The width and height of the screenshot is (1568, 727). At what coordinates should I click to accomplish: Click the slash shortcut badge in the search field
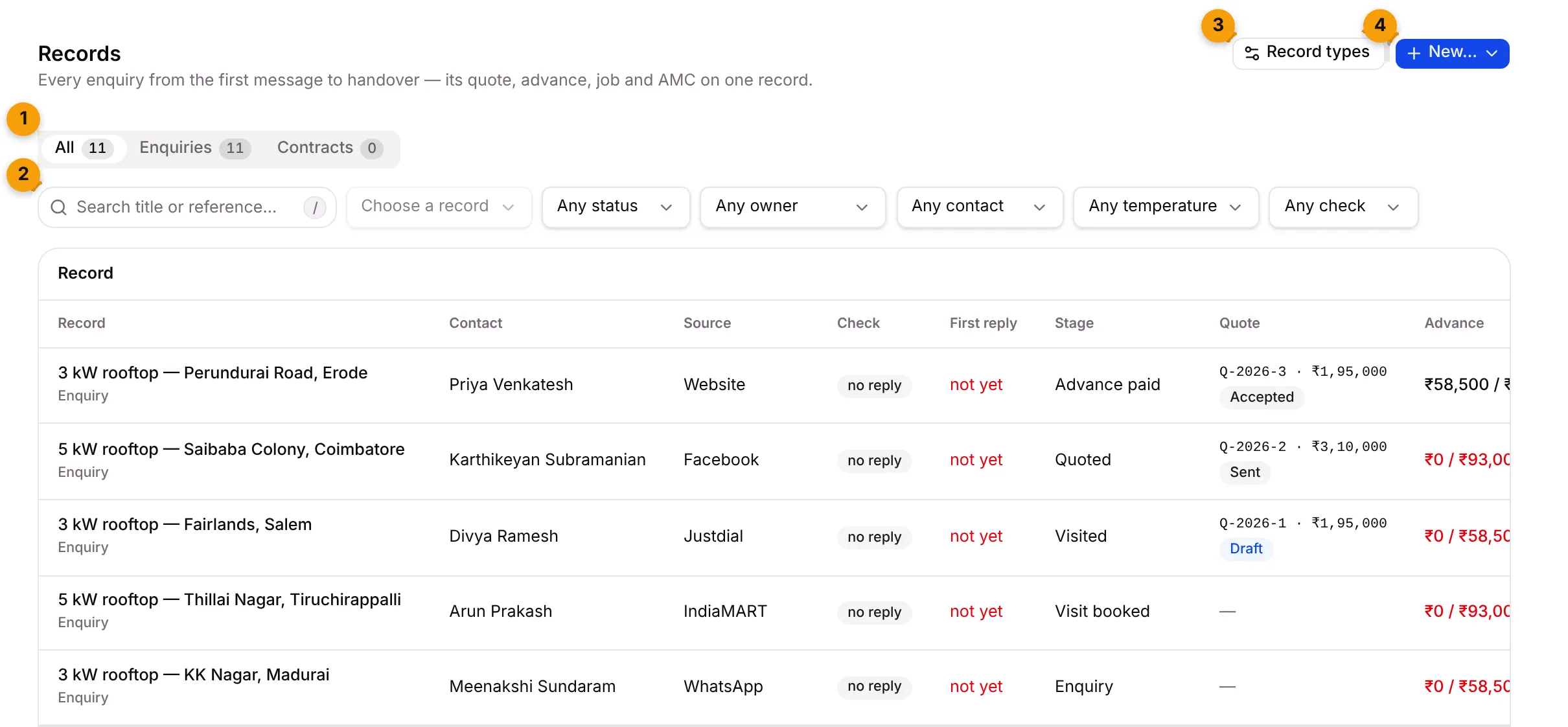(315, 207)
